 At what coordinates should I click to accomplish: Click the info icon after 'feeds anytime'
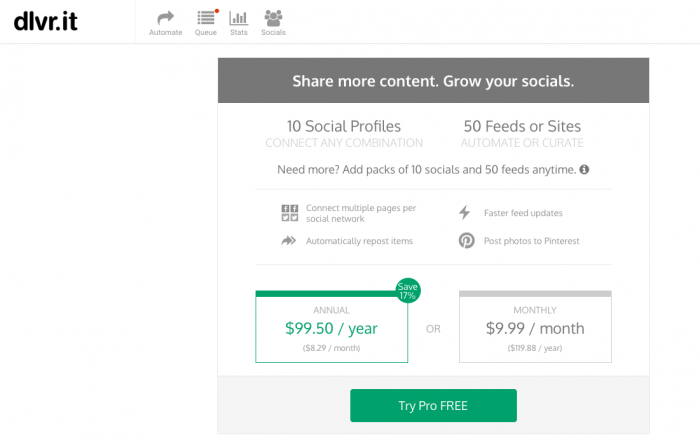tap(584, 170)
